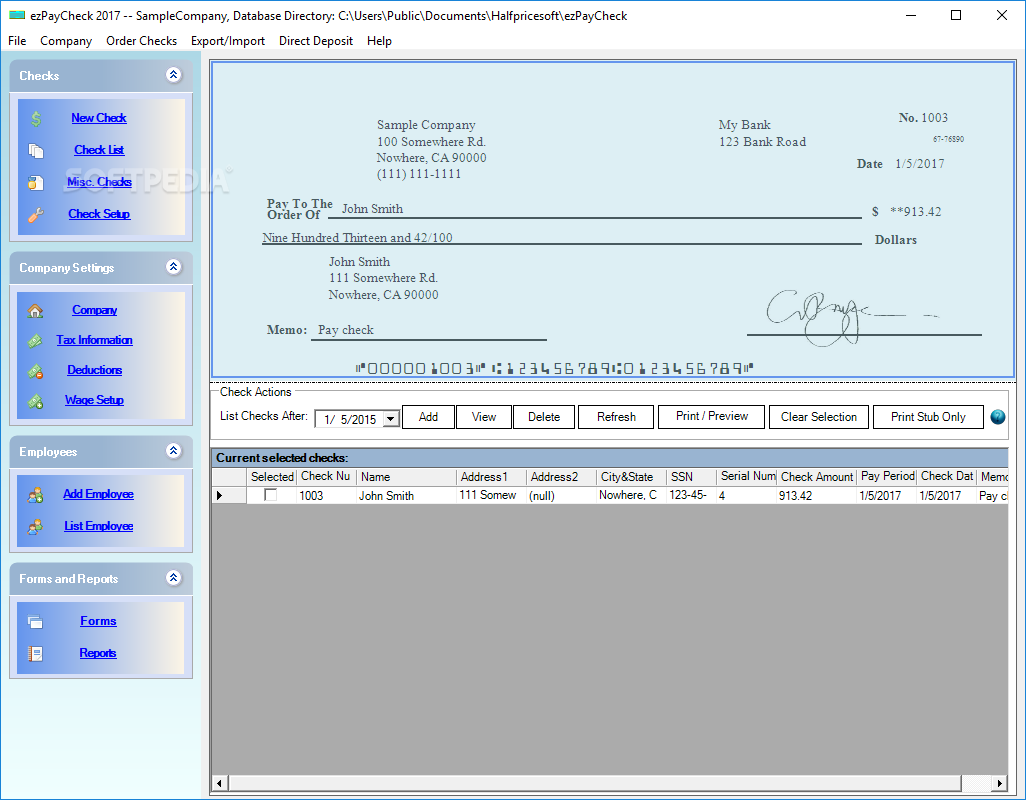Viewport: 1026px width, 800px height.
Task: Click the Print Stub Only button
Action: (928, 417)
